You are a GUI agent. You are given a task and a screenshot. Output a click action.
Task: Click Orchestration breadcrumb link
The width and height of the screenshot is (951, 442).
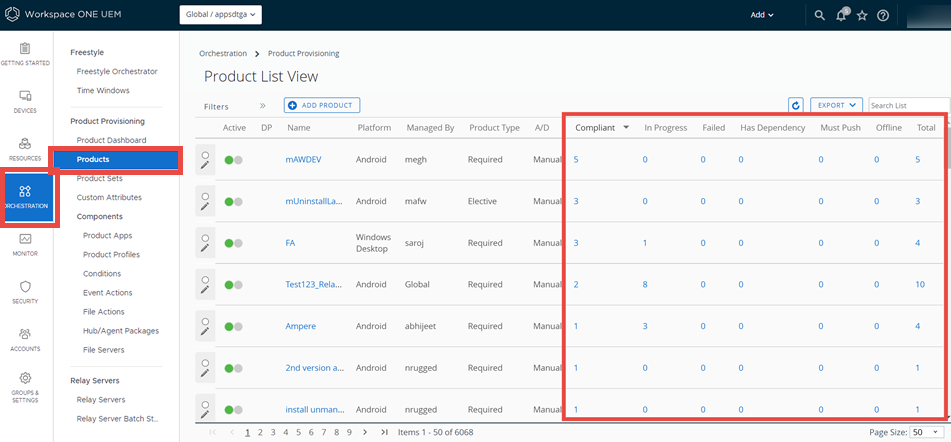tap(223, 53)
